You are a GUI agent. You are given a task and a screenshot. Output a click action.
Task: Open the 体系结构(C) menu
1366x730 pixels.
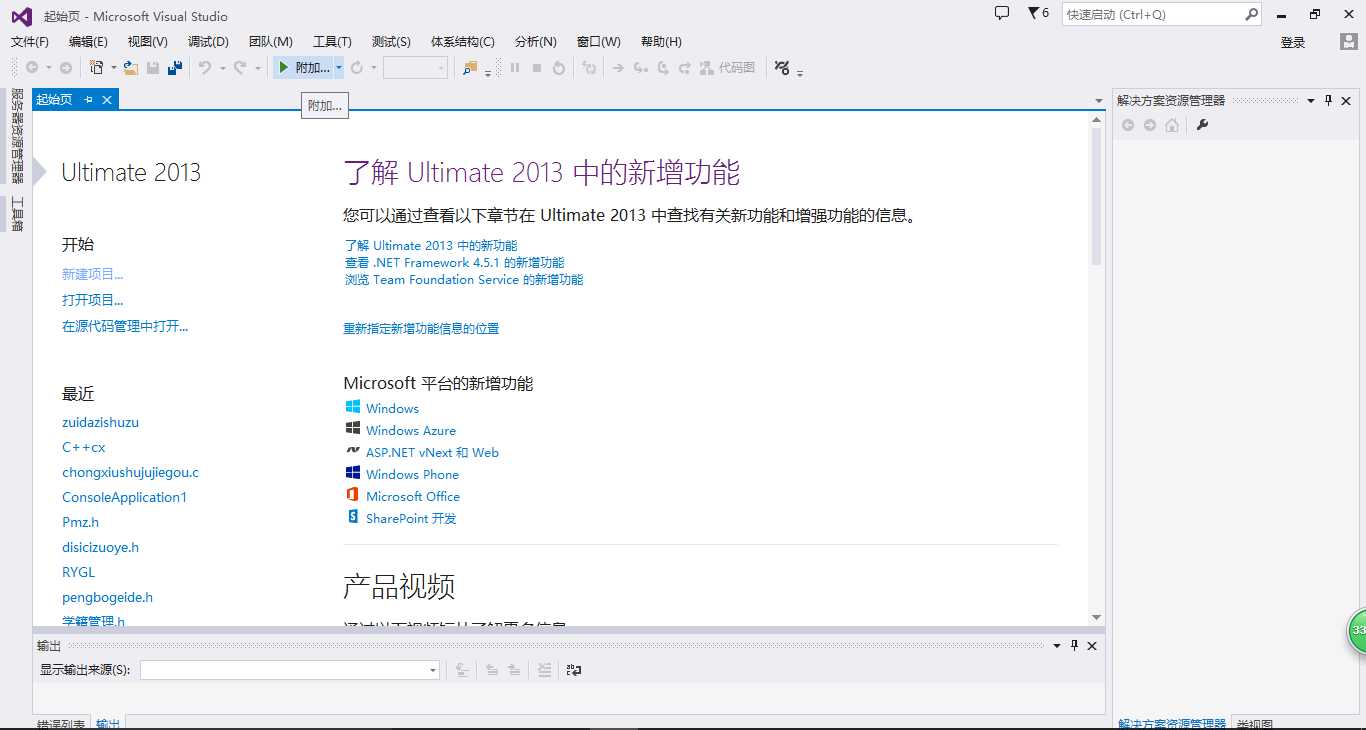point(462,41)
